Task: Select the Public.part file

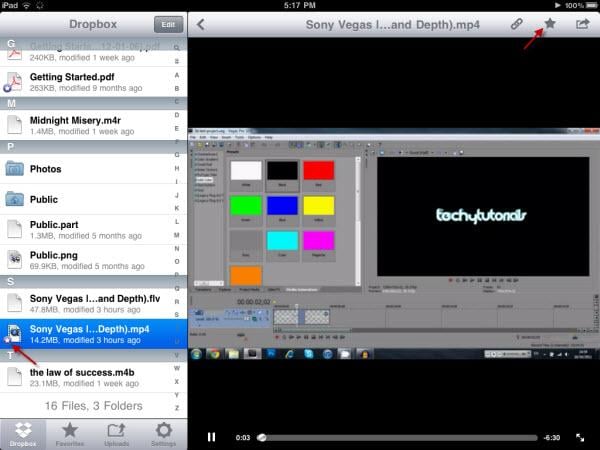Action: point(93,230)
